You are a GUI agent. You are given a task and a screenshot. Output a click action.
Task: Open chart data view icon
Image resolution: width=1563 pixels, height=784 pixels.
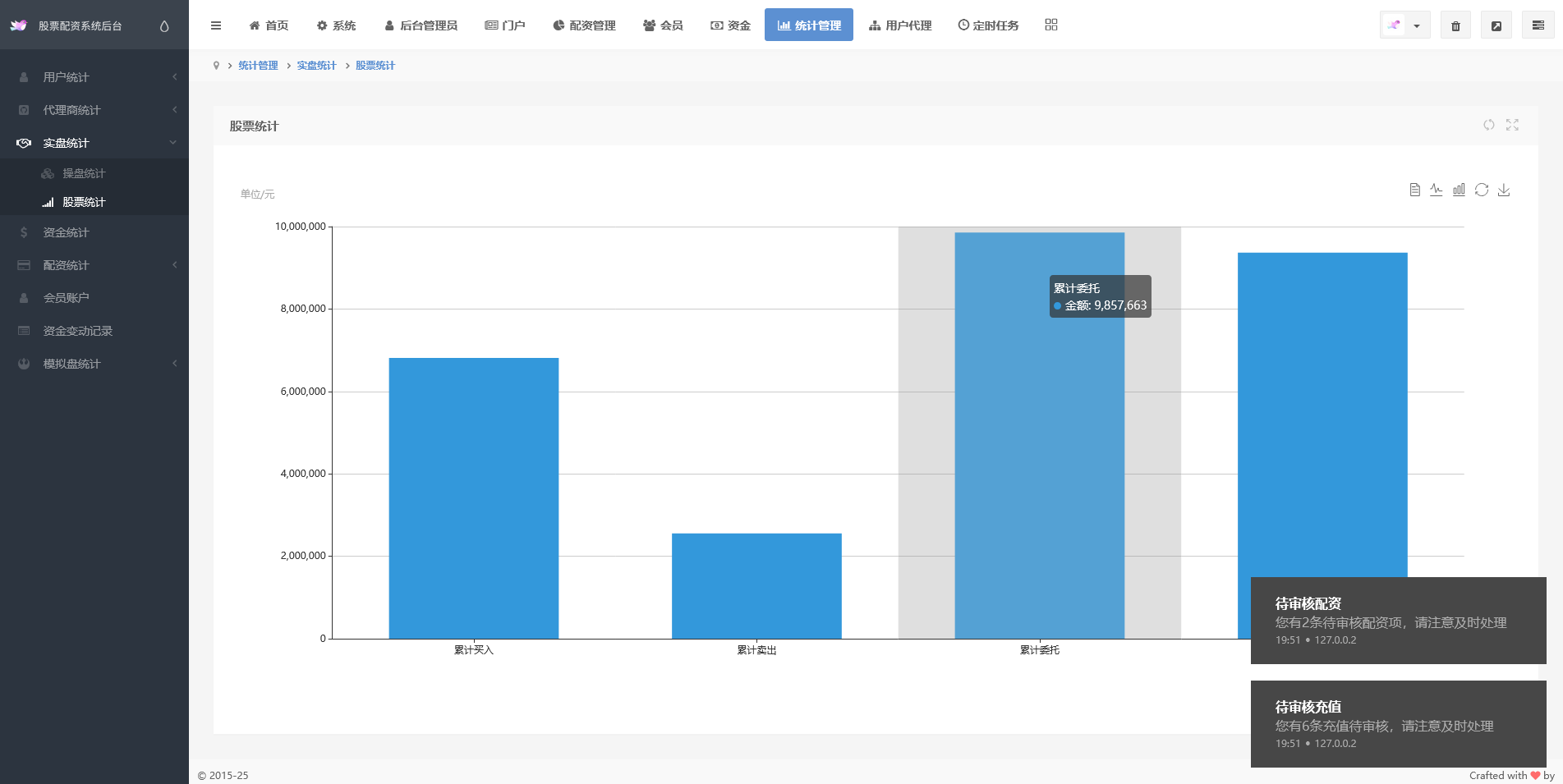[x=1414, y=190]
